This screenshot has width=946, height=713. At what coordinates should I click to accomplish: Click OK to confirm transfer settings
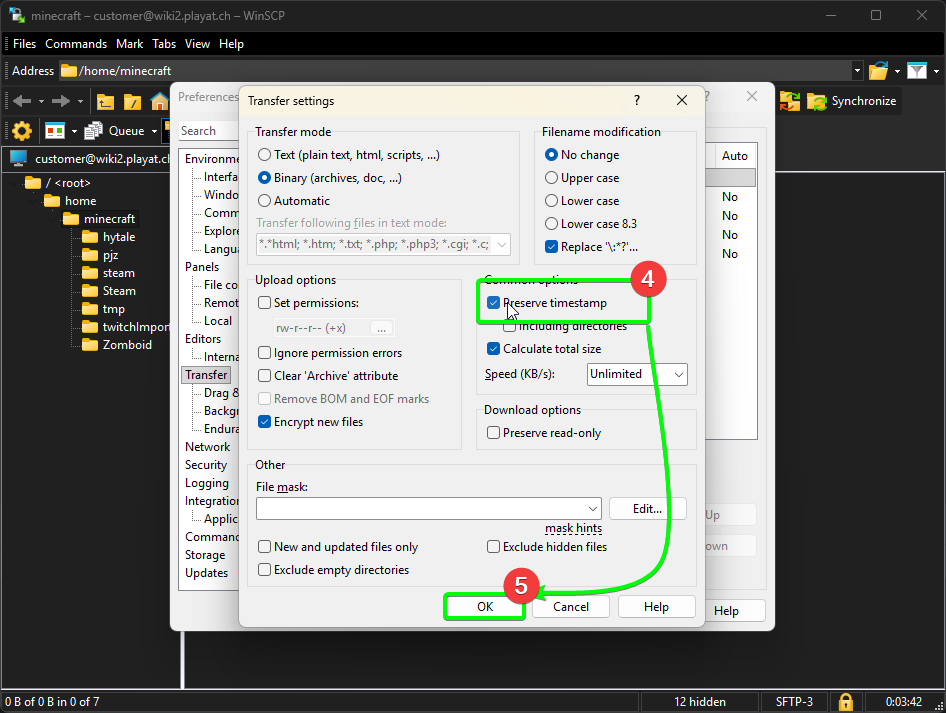tap(484, 607)
